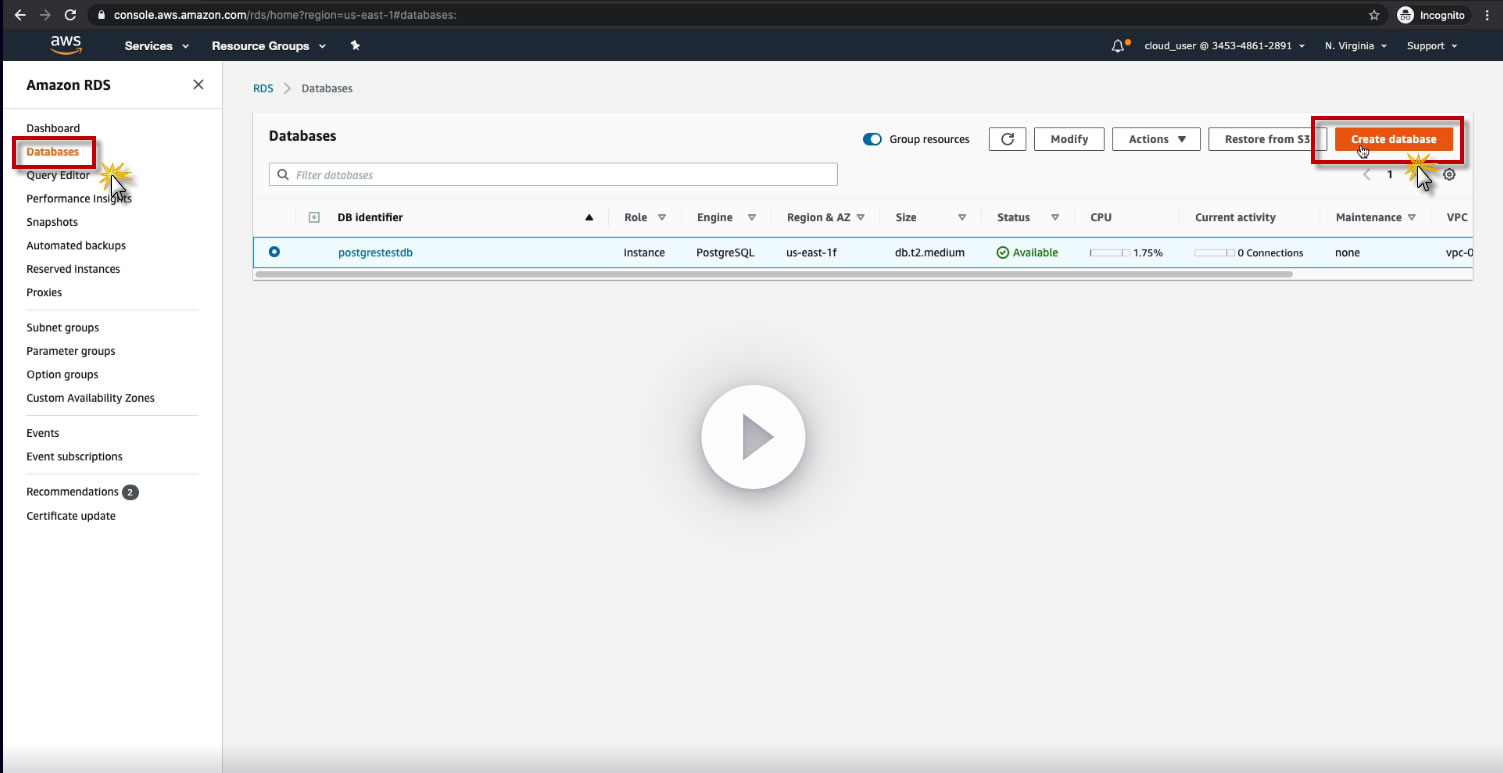1503x773 pixels.
Task: Open Recommendations in the sidebar
Action: [73, 492]
